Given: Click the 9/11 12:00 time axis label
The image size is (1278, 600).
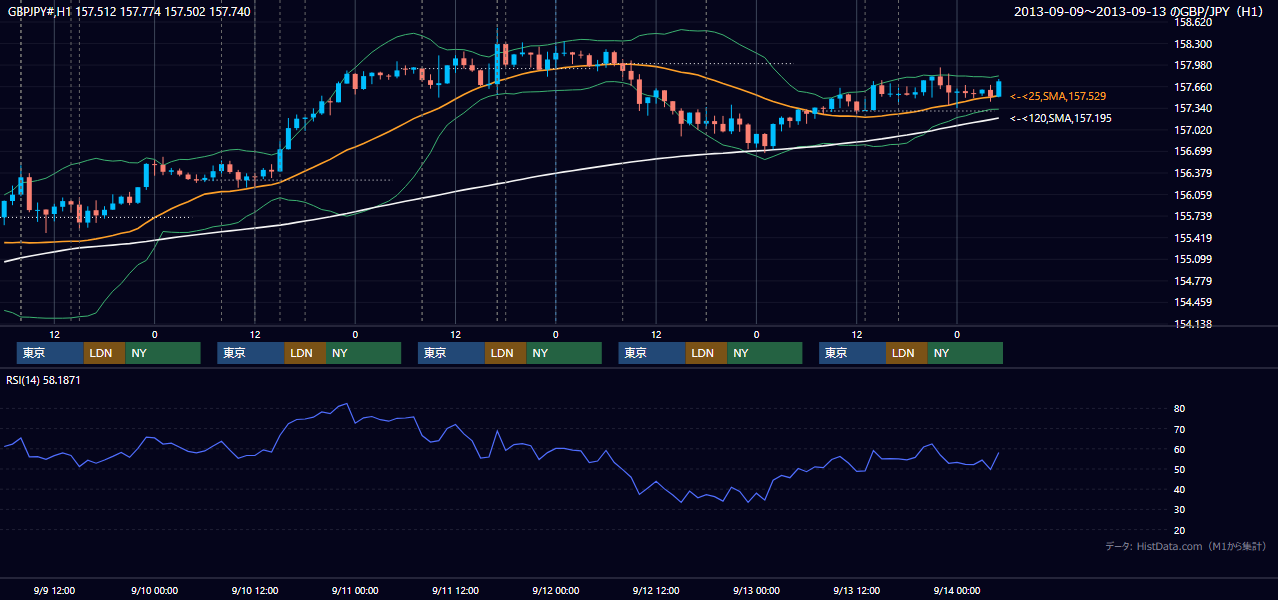Looking at the screenshot, I should 455,590.
